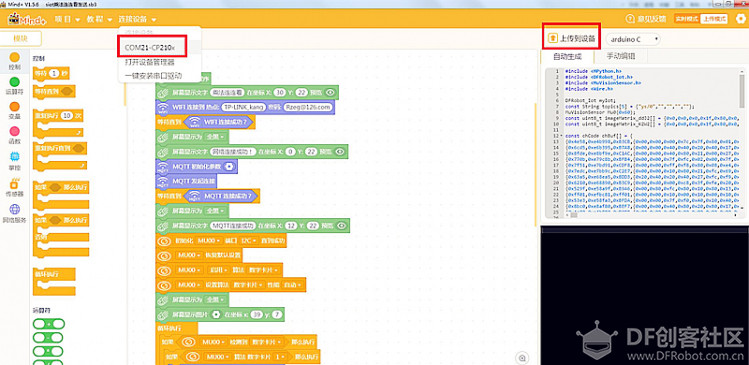The height and width of the screenshot is (365, 749).
Task: Select the 控制 category circle
Action: 15,57
